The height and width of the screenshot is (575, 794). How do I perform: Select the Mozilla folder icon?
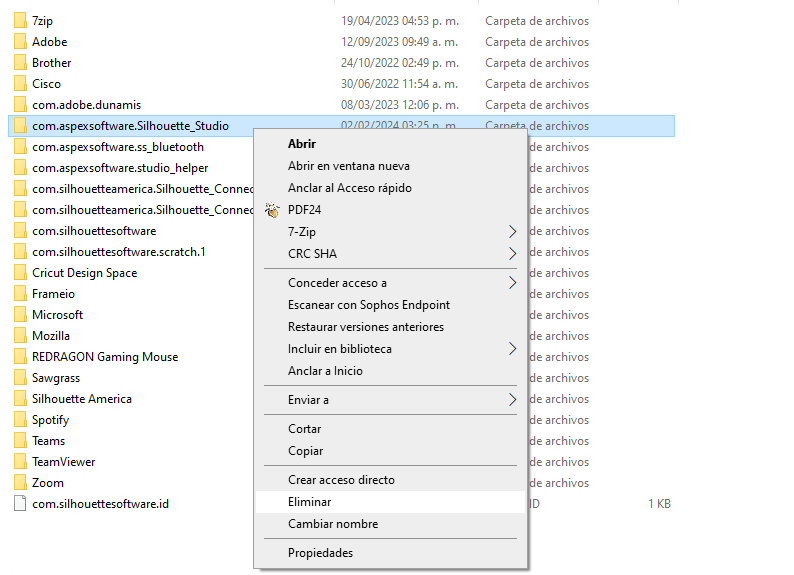[x=19, y=336]
